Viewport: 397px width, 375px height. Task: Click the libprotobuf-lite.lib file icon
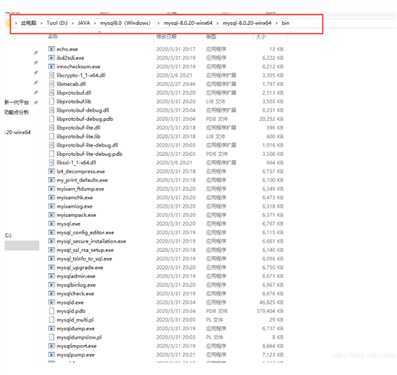click(51, 136)
